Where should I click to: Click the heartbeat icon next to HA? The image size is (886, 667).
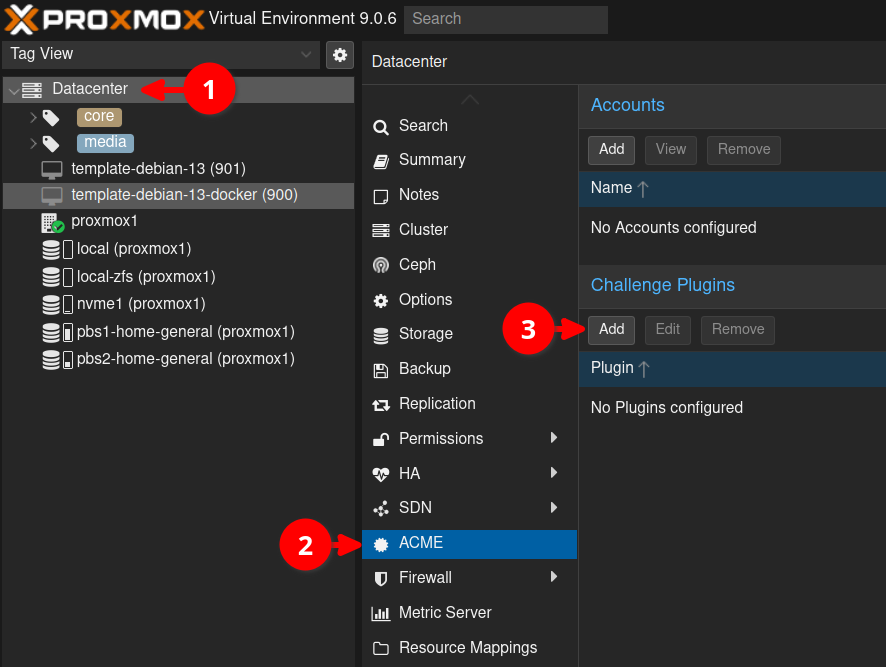(x=381, y=475)
